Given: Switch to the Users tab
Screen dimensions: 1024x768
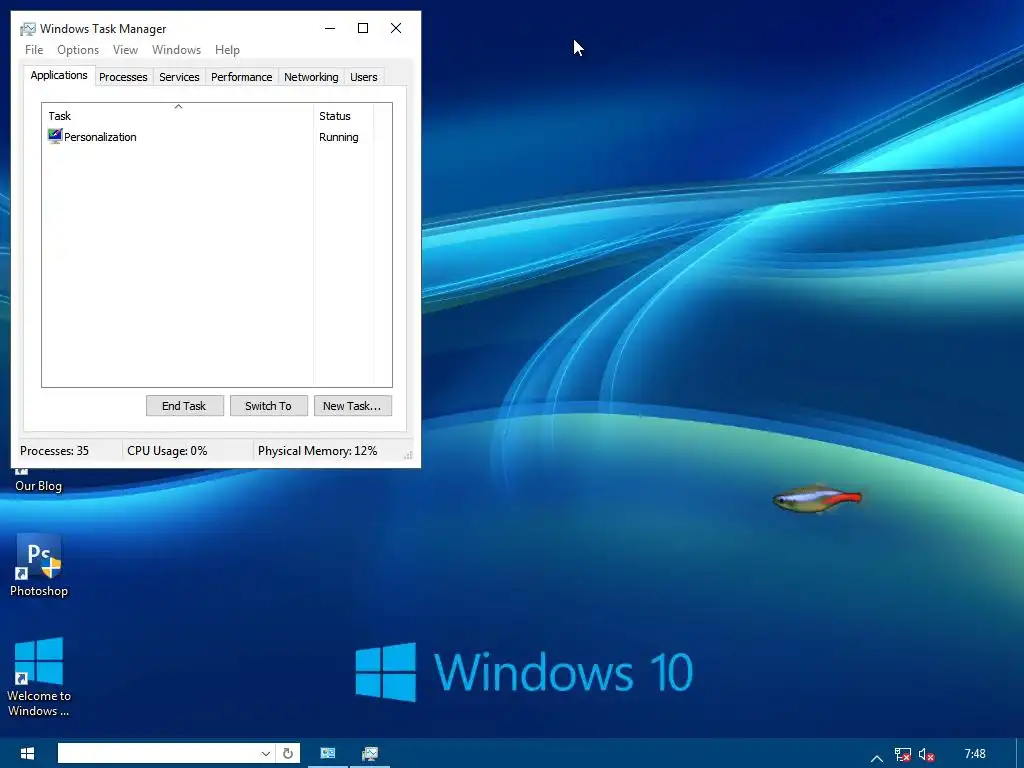Looking at the screenshot, I should [364, 77].
